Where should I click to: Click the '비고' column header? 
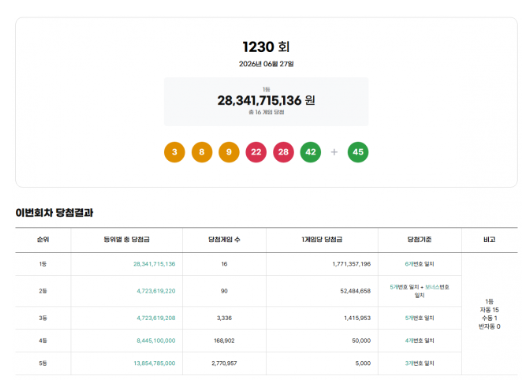pos(489,239)
